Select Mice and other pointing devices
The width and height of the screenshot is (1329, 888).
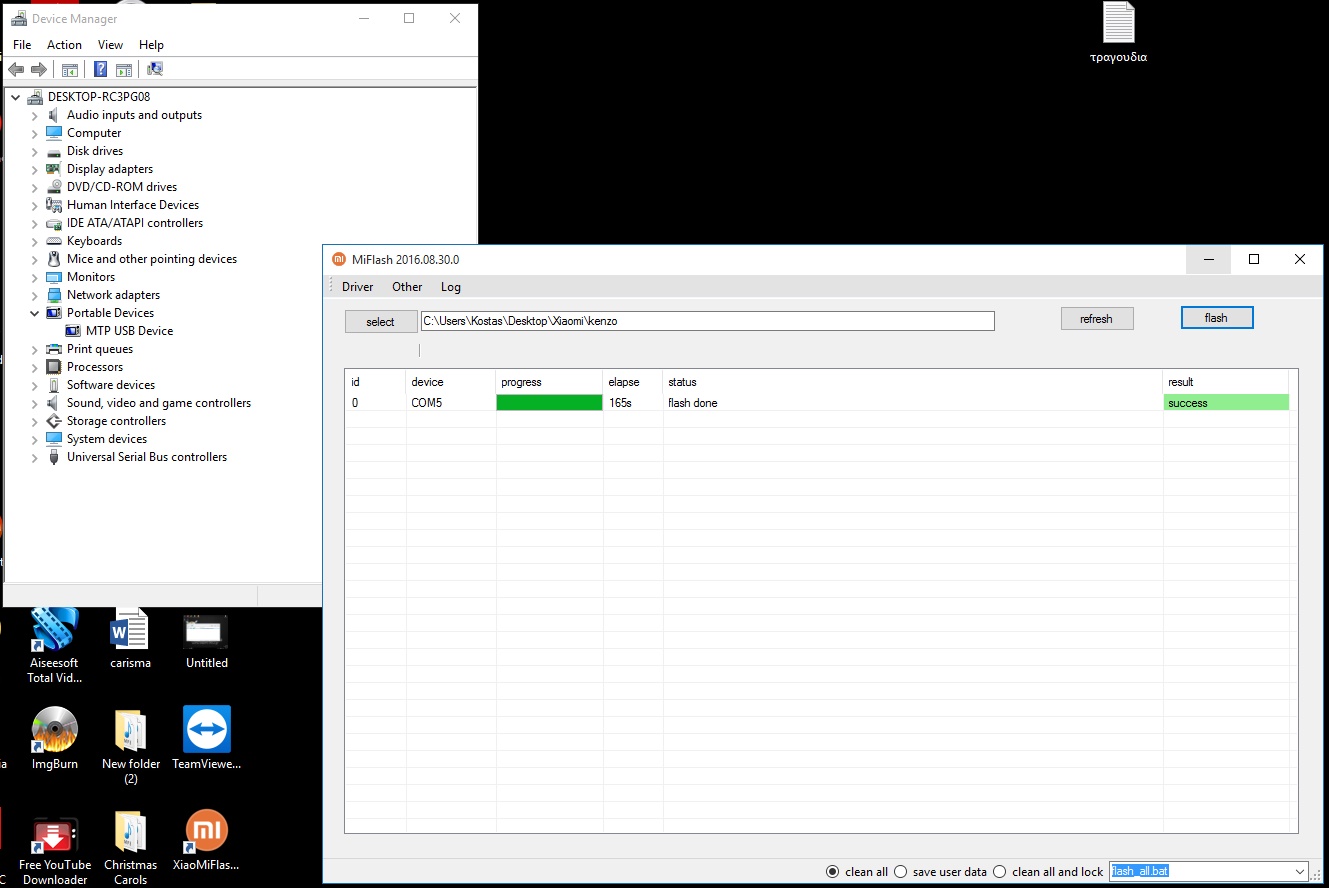click(x=152, y=259)
